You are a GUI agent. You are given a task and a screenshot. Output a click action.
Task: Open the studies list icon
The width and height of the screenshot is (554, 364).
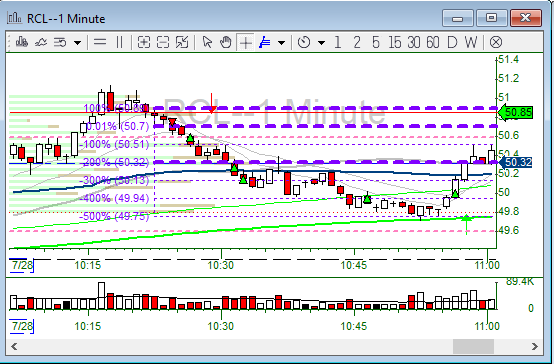(x=60, y=42)
